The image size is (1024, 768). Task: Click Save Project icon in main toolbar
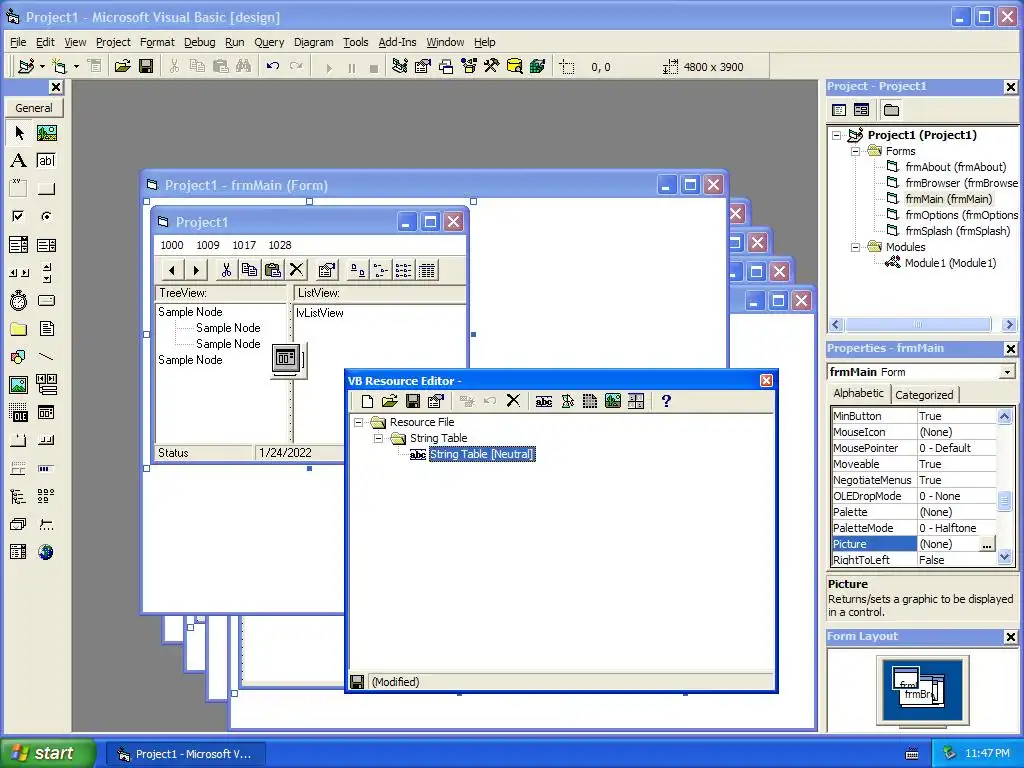(x=146, y=66)
